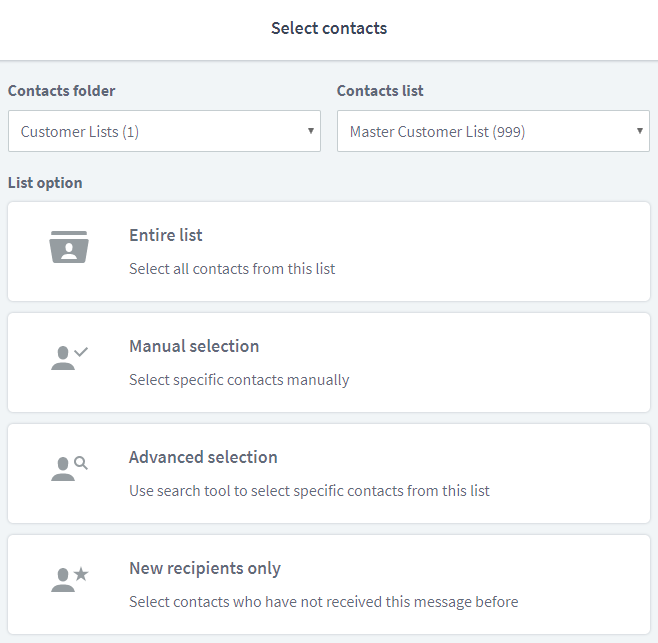Screen dimensions: 658x643
Task: Click the Manual selection person-checkmark icon
Action: click(69, 358)
